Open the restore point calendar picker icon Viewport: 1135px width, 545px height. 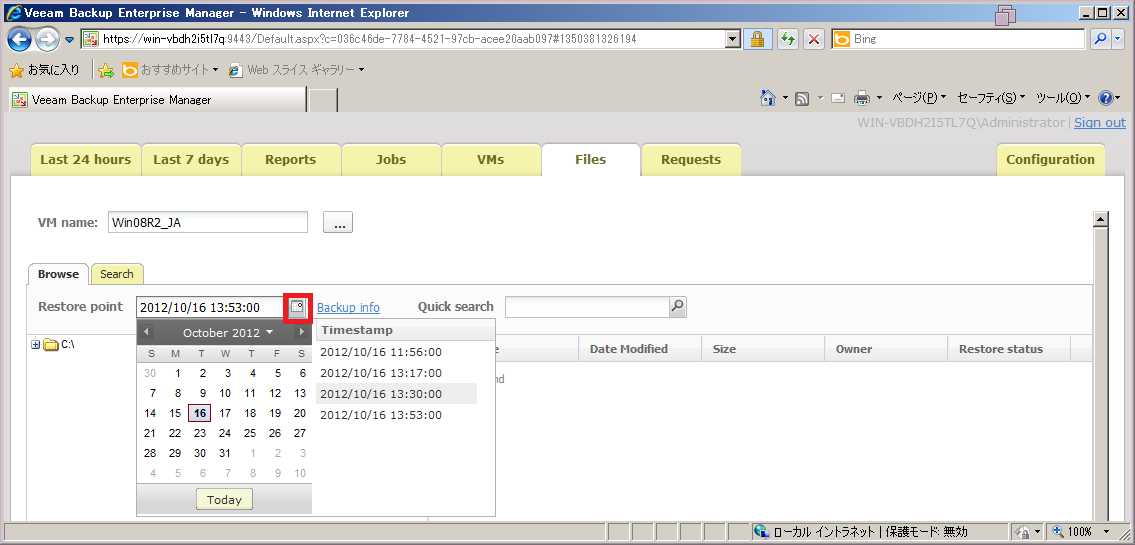(298, 308)
